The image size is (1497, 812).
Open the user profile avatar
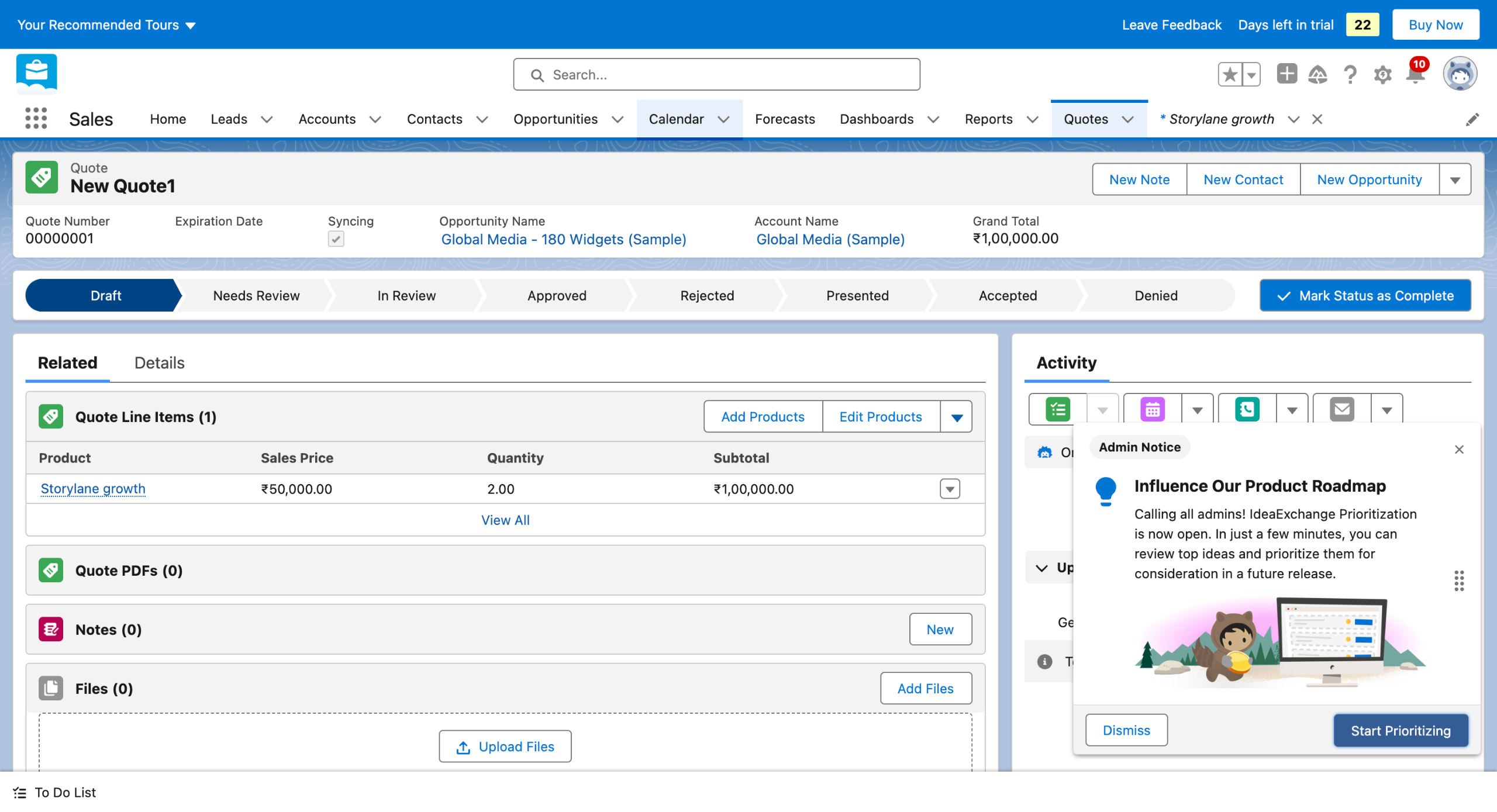point(1460,74)
